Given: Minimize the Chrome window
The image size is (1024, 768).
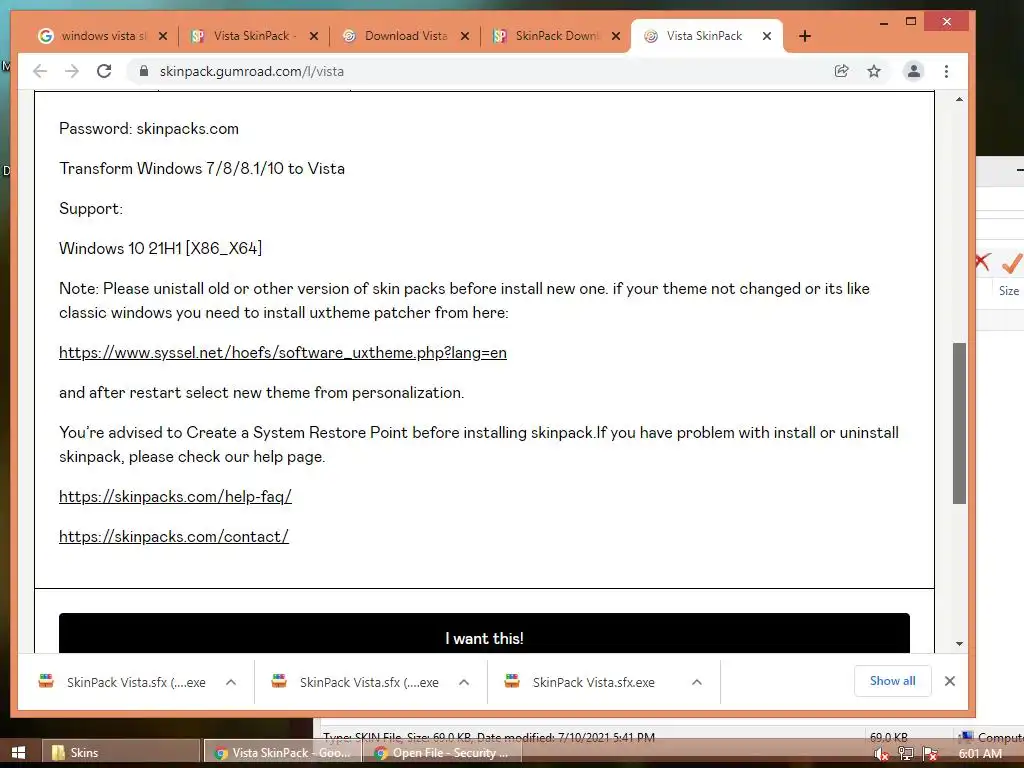Looking at the screenshot, I should [x=884, y=22].
